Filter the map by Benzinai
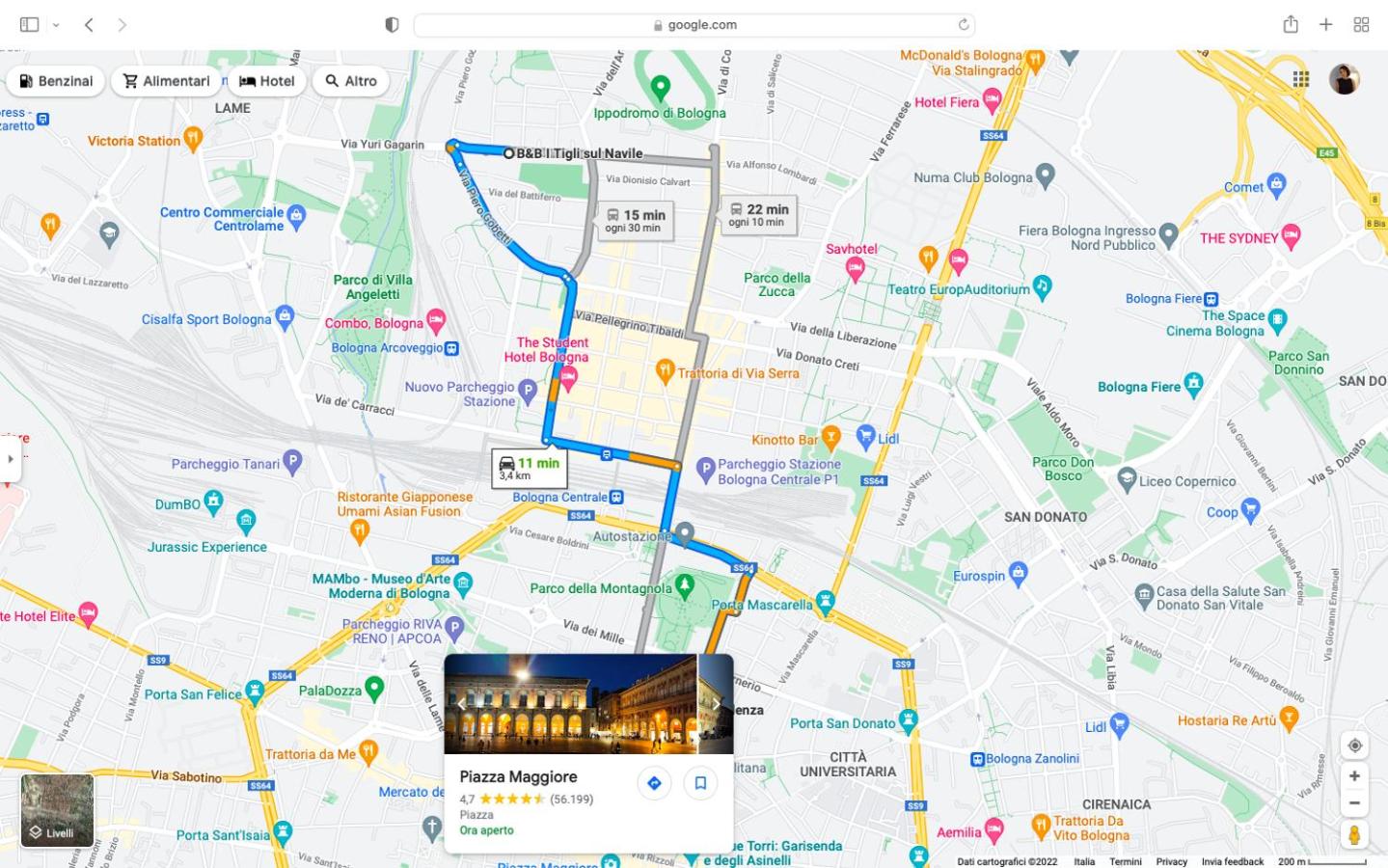1388x868 pixels. tap(55, 81)
